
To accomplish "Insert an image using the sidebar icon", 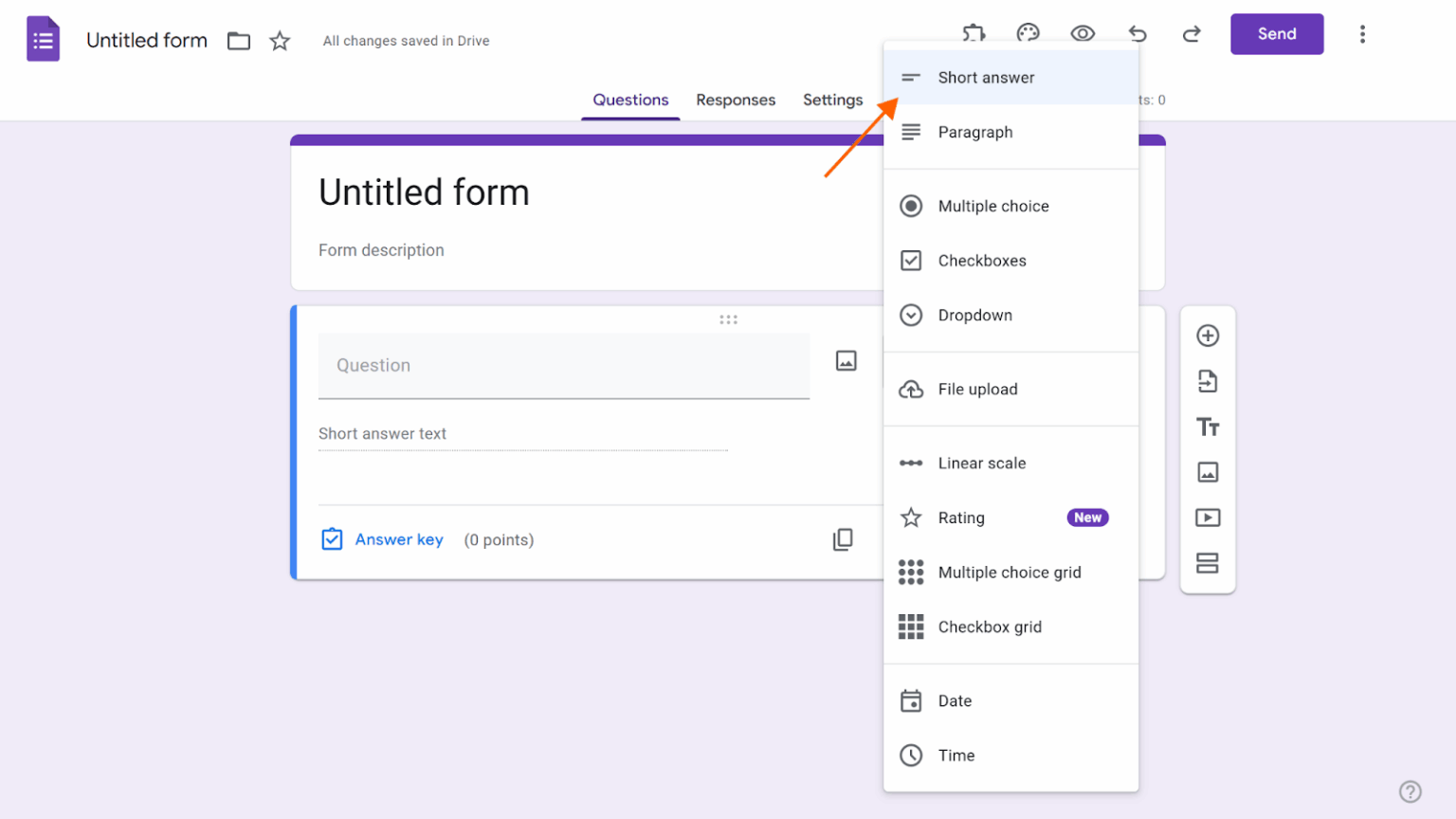I will tap(1208, 471).
